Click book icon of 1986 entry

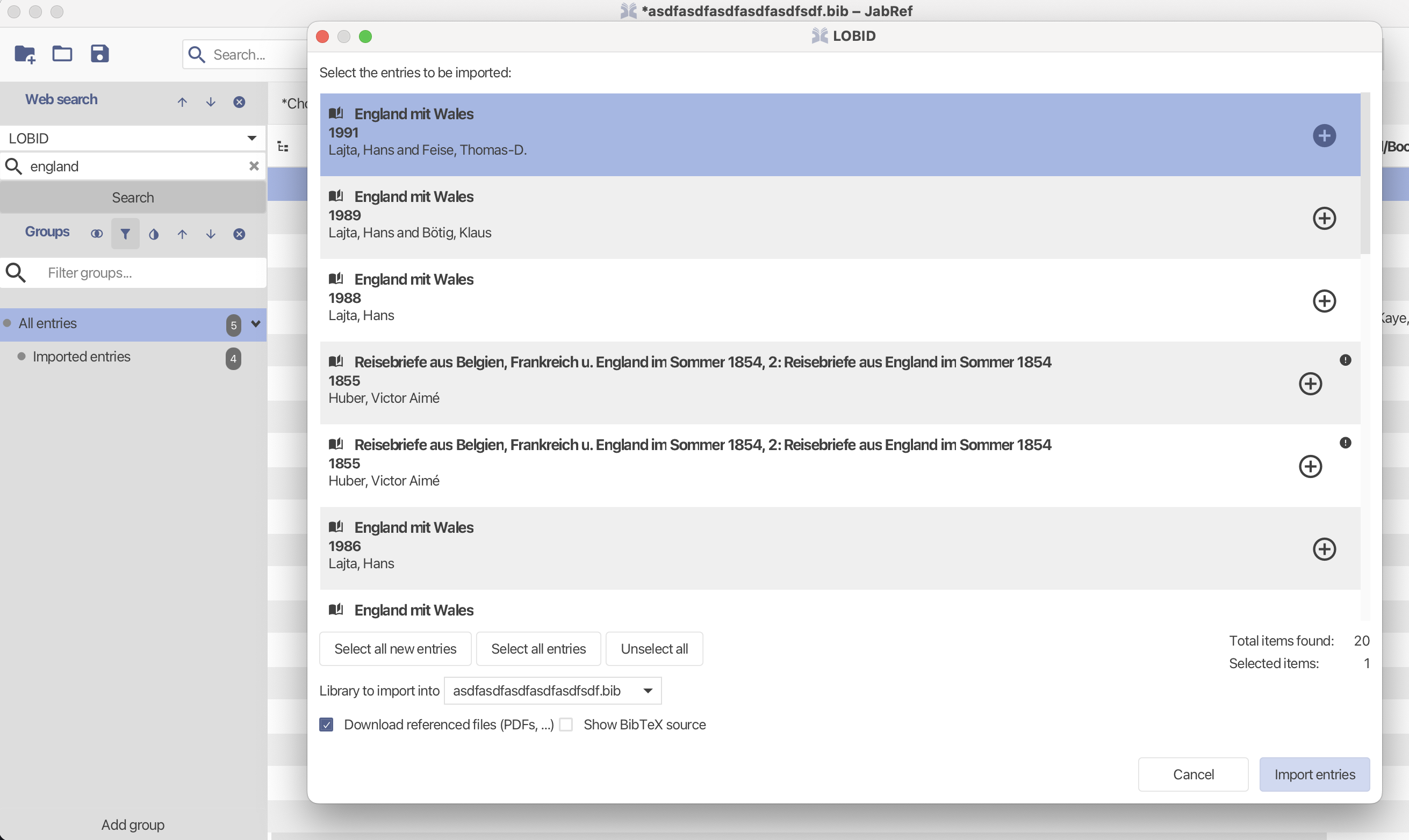336,526
